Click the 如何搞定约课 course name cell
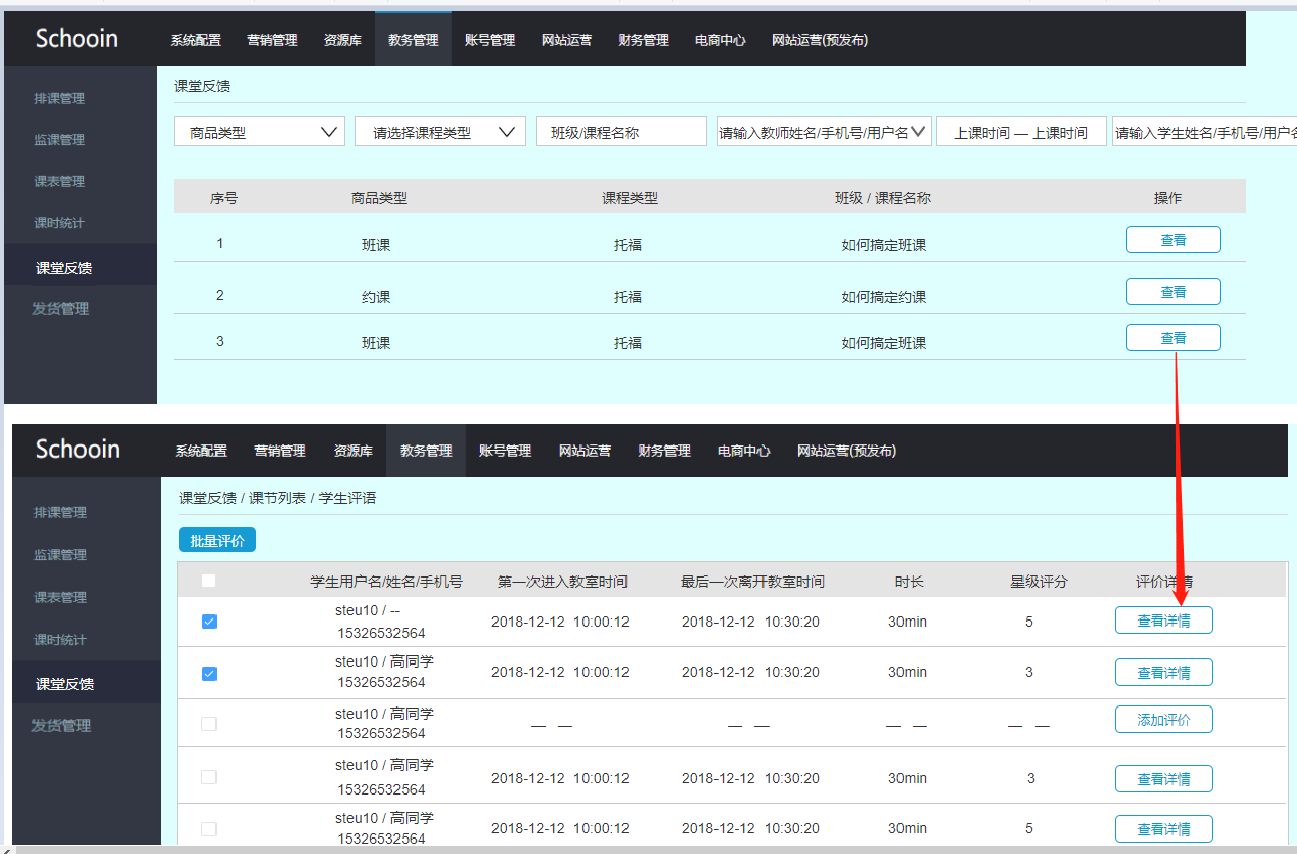The image size is (1297, 854). click(884, 297)
